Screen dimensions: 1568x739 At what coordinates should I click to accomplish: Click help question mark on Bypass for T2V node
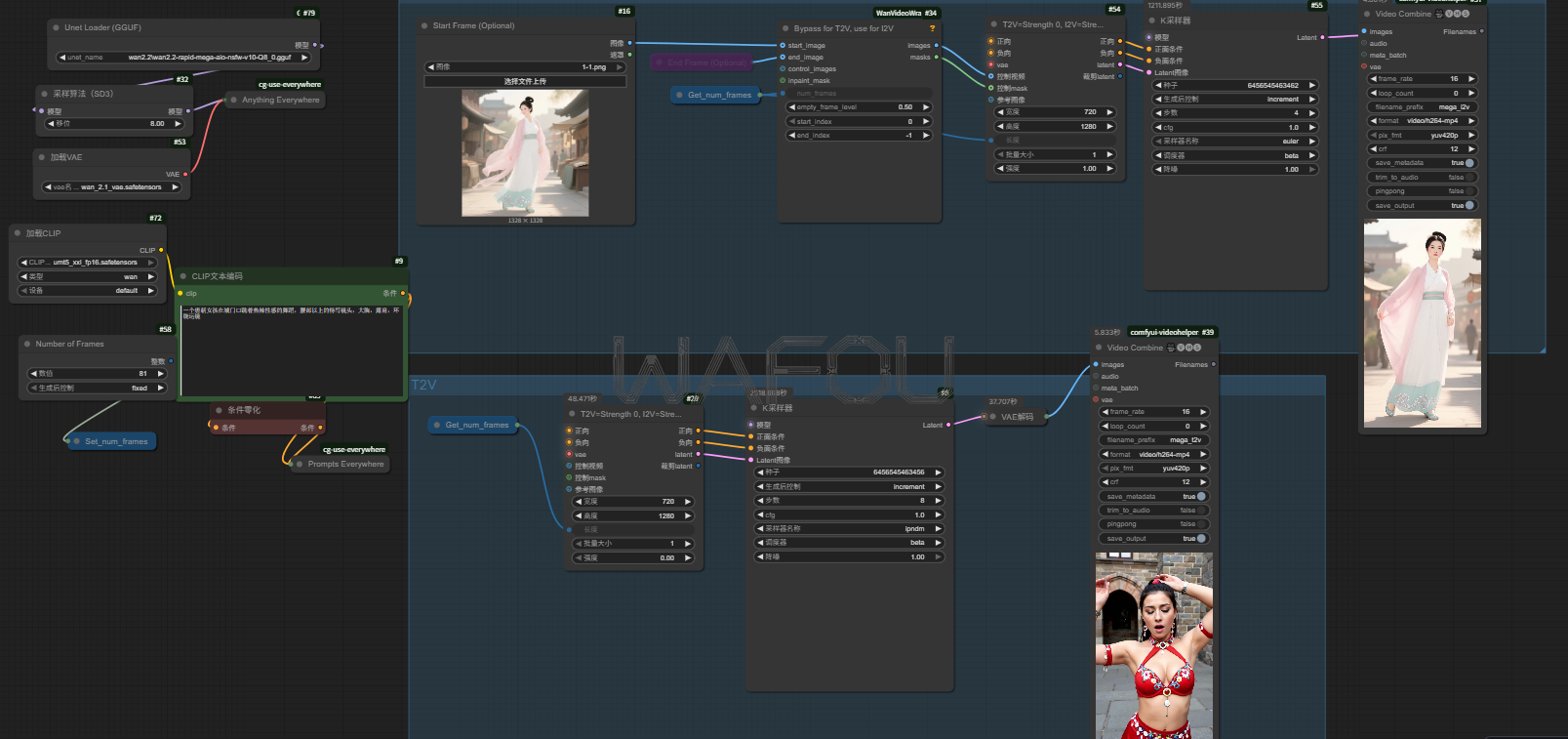pyautogui.click(x=932, y=28)
